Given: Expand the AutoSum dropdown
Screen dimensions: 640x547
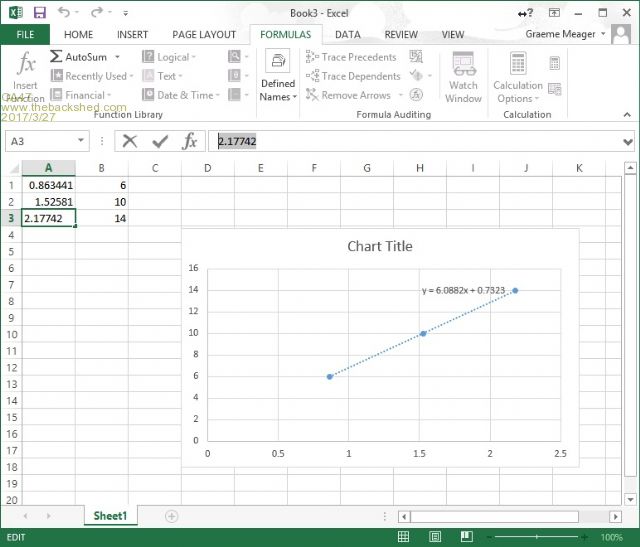Looking at the screenshot, I should [x=116, y=57].
